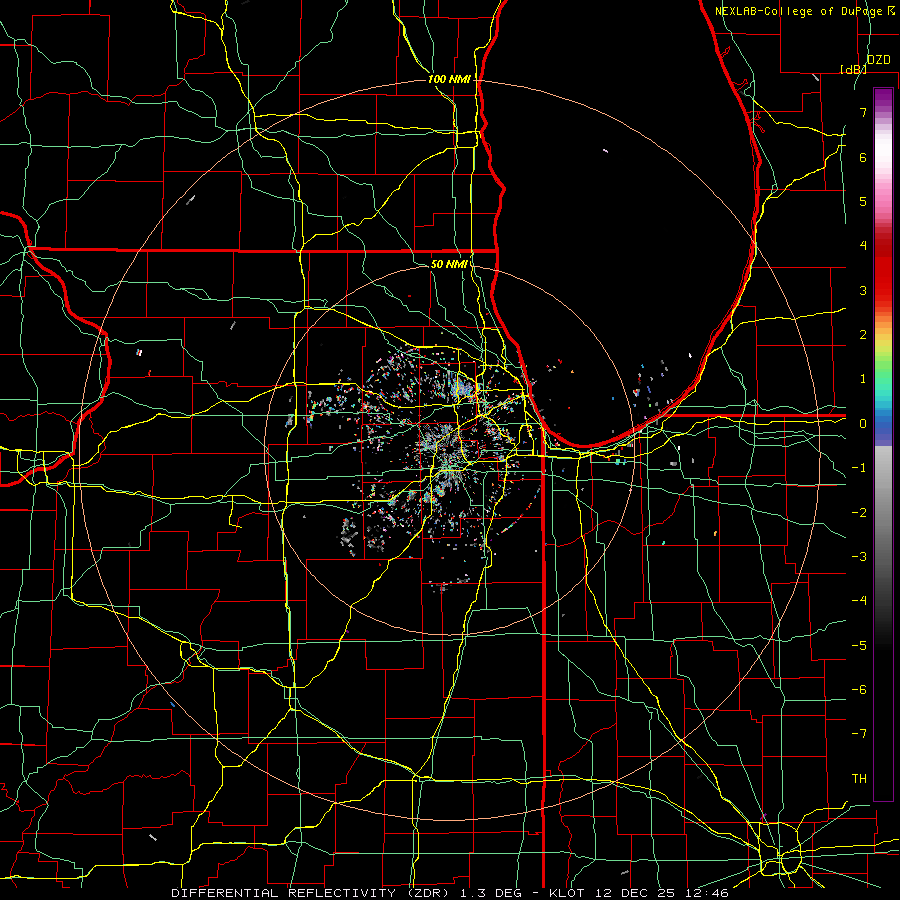The image size is (900, 900).
Task: Click the "100 NMI" range ring label
Action: point(449,79)
